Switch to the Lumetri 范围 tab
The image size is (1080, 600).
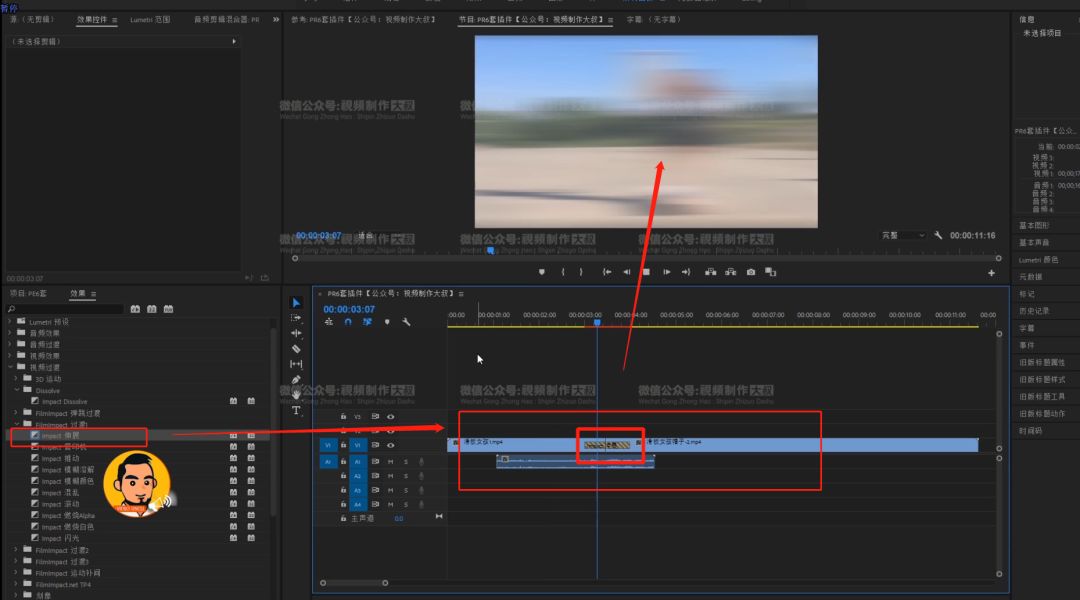coord(150,19)
